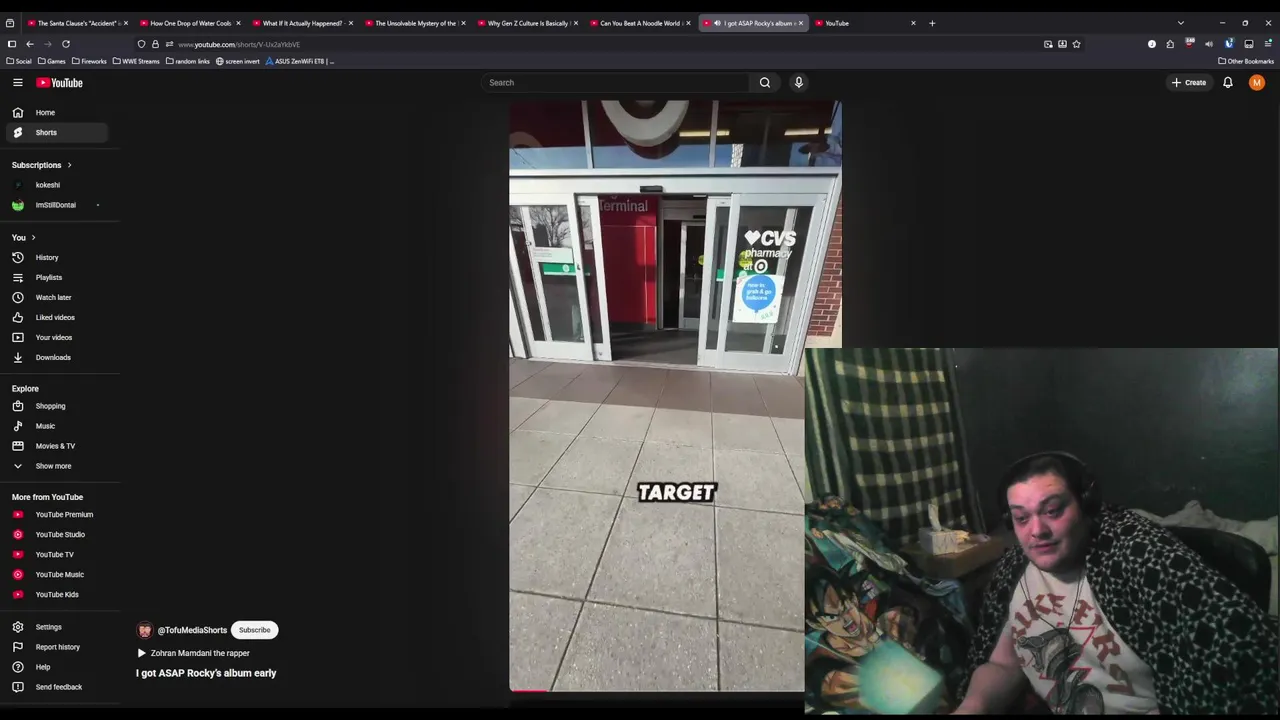The height and width of the screenshot is (720, 1280).
Task: Open a new browser tab
Action: [x=932, y=23]
